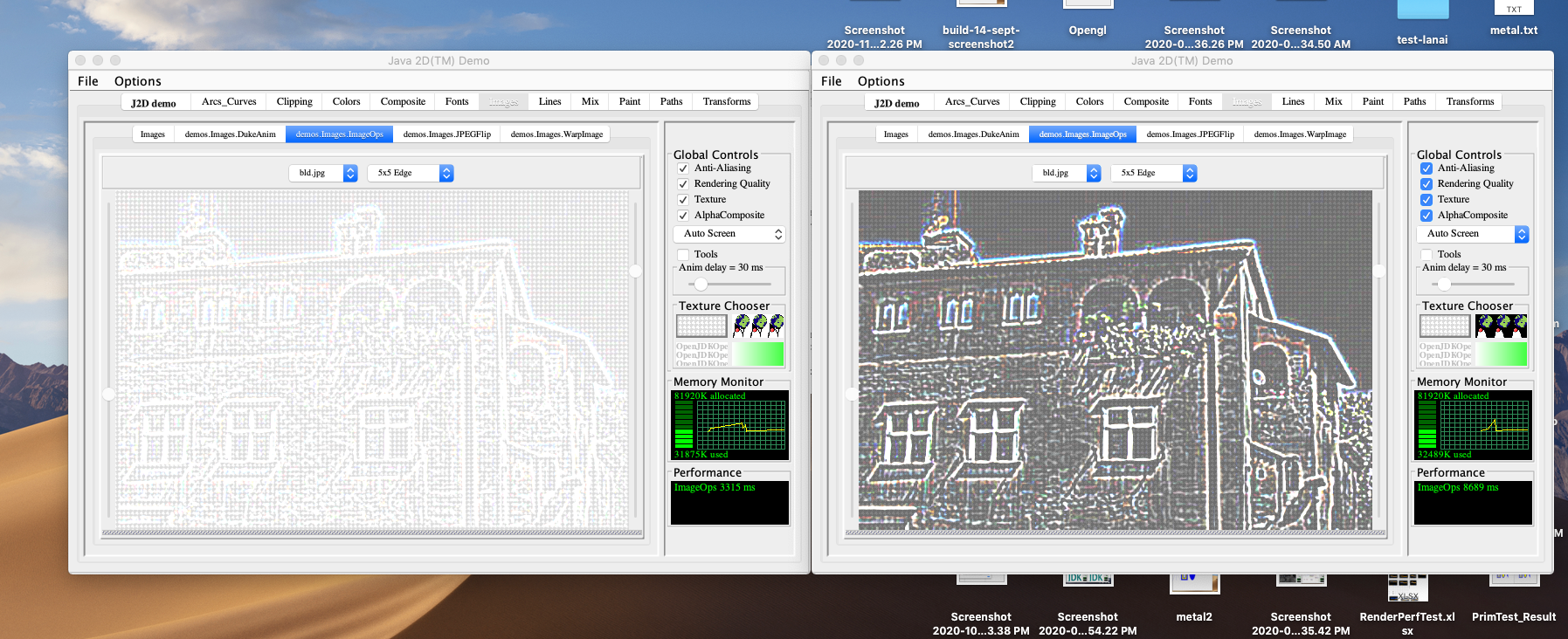The height and width of the screenshot is (639, 1568).
Task: Open demos.Images.WarpImage tab in left window
Action: coord(556,134)
